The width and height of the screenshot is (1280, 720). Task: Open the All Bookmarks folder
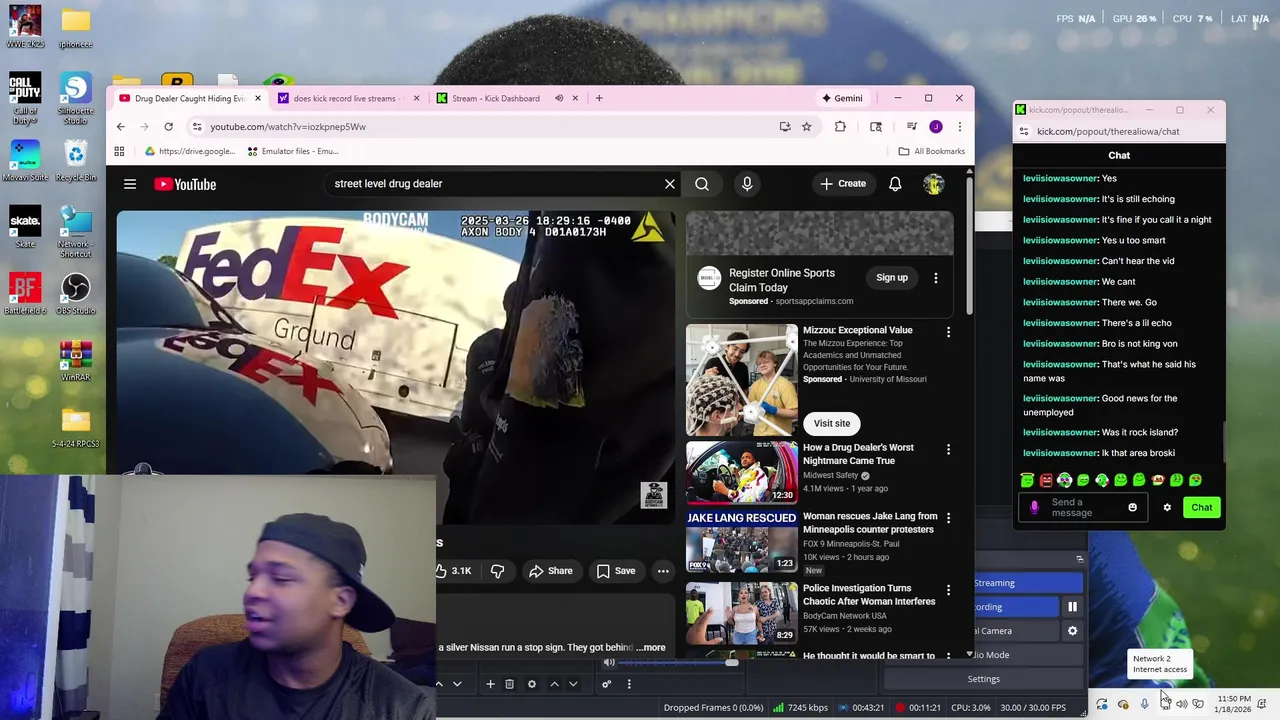(x=932, y=151)
